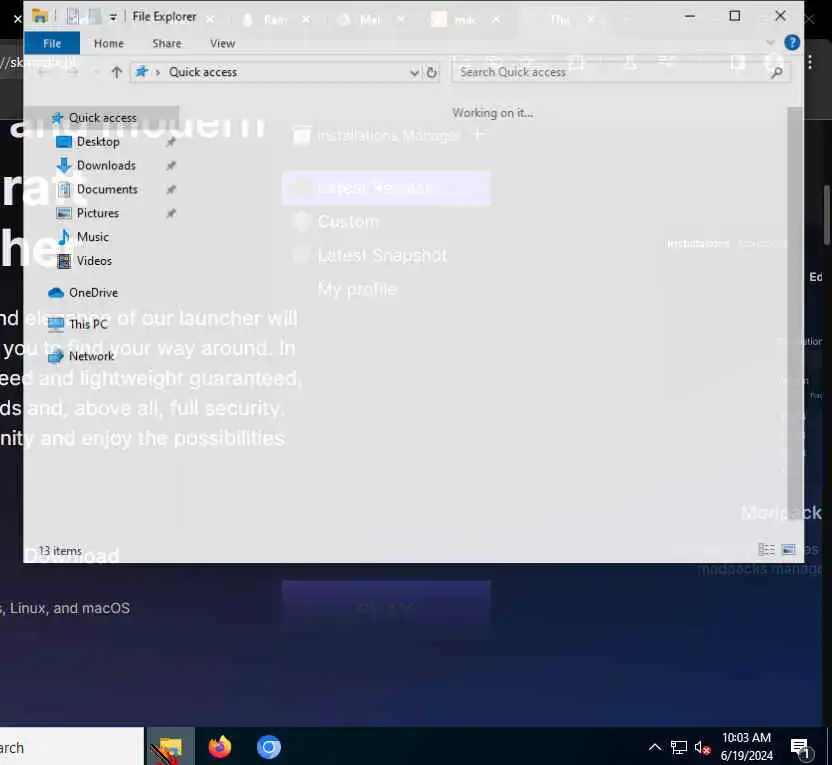Click the Properties quick access toolbar icon
Image resolution: width=832 pixels, height=765 pixels.
click(x=72, y=17)
